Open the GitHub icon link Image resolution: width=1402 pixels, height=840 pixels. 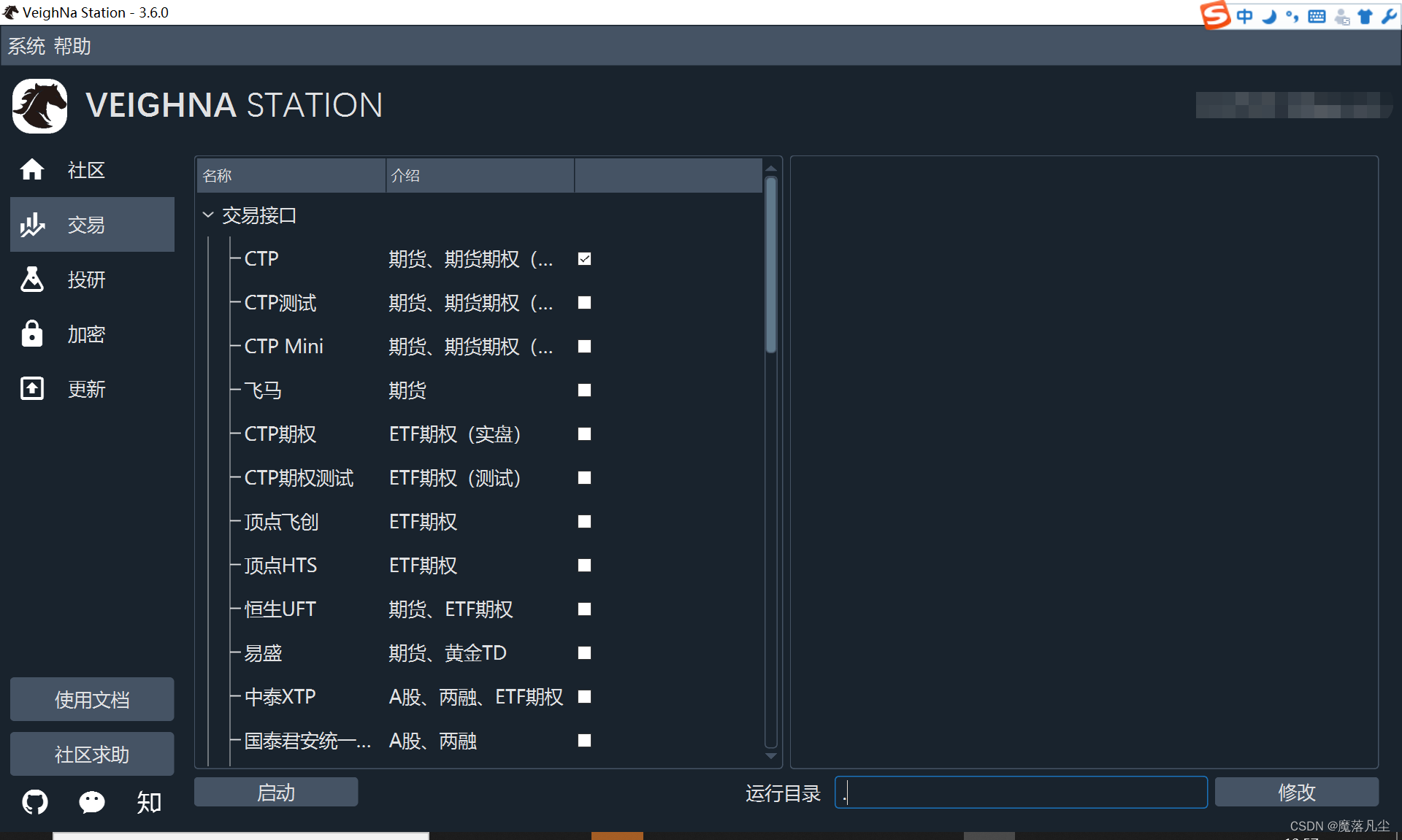pos(35,802)
